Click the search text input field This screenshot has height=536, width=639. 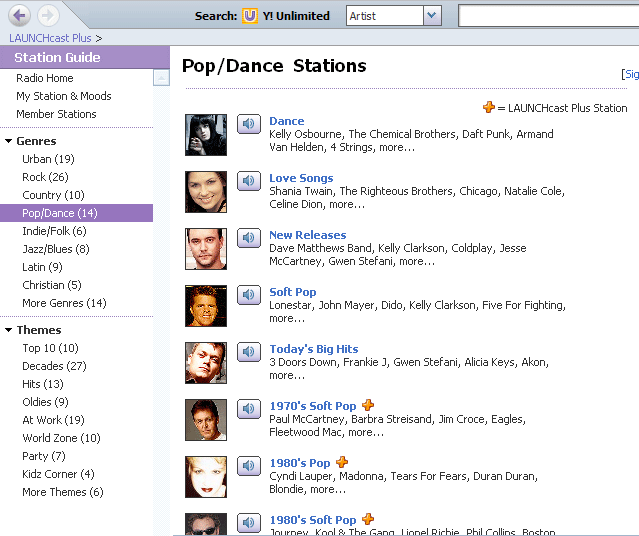[x=549, y=16]
